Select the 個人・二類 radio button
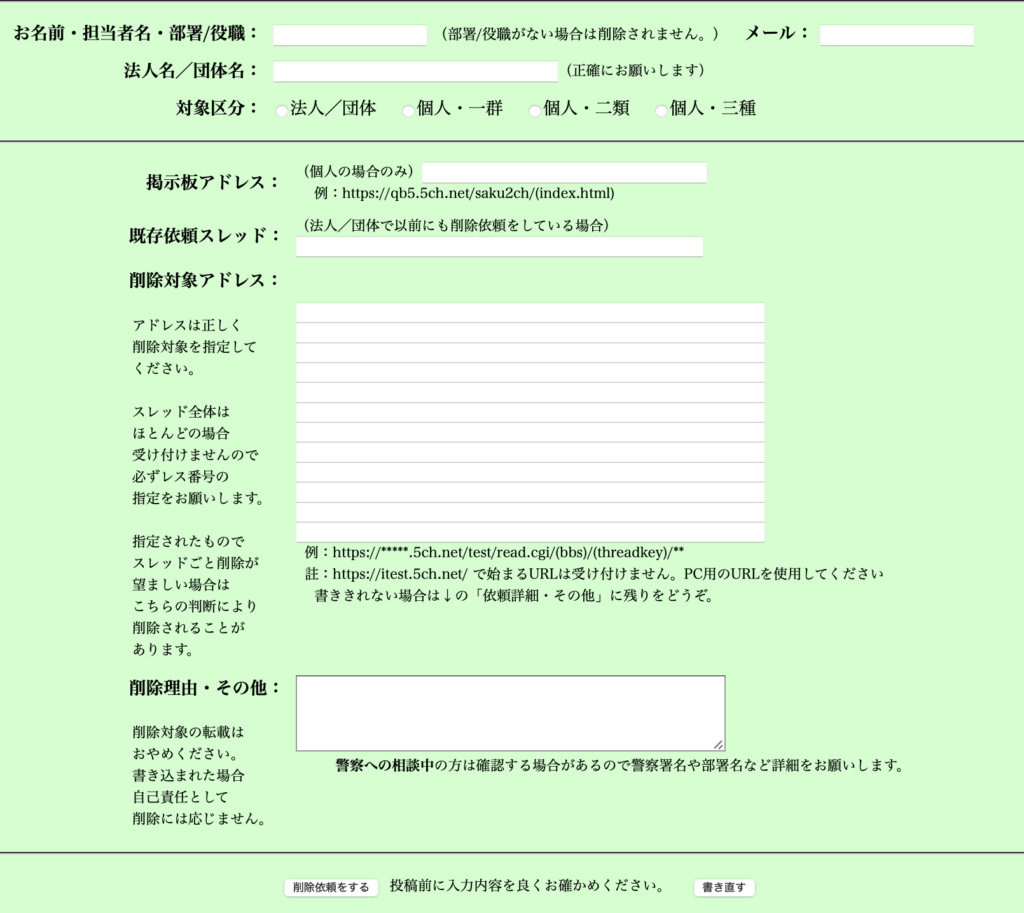Image resolution: width=1024 pixels, height=913 pixels. click(x=535, y=110)
